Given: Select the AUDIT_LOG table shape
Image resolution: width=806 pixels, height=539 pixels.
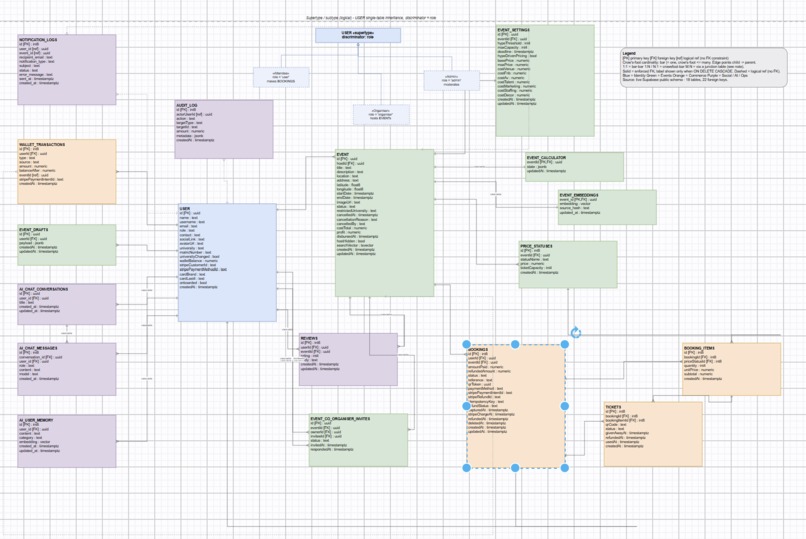Looking at the screenshot, I should [x=224, y=129].
